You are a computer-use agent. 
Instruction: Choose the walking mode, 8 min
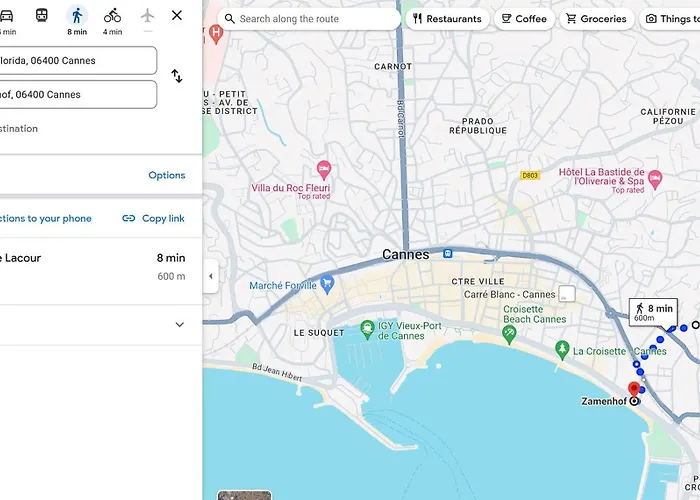point(77,16)
